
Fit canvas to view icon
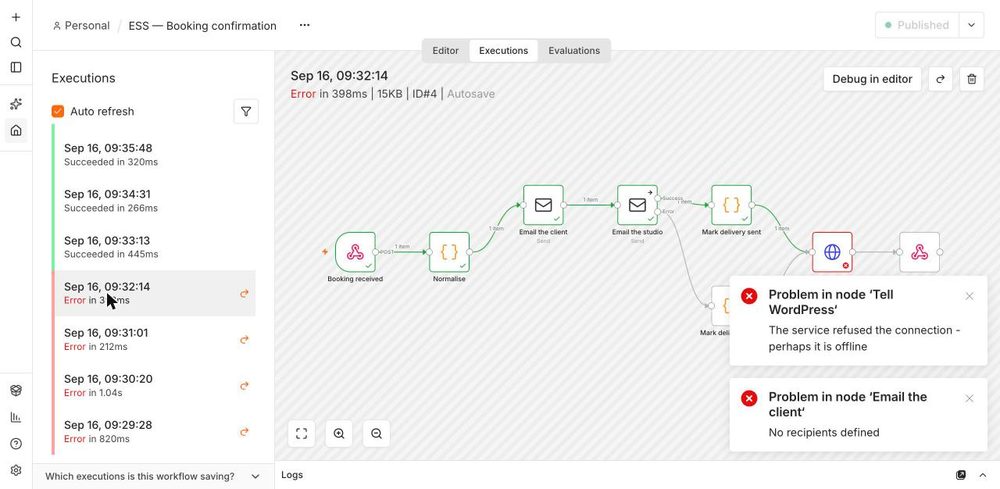click(x=302, y=434)
